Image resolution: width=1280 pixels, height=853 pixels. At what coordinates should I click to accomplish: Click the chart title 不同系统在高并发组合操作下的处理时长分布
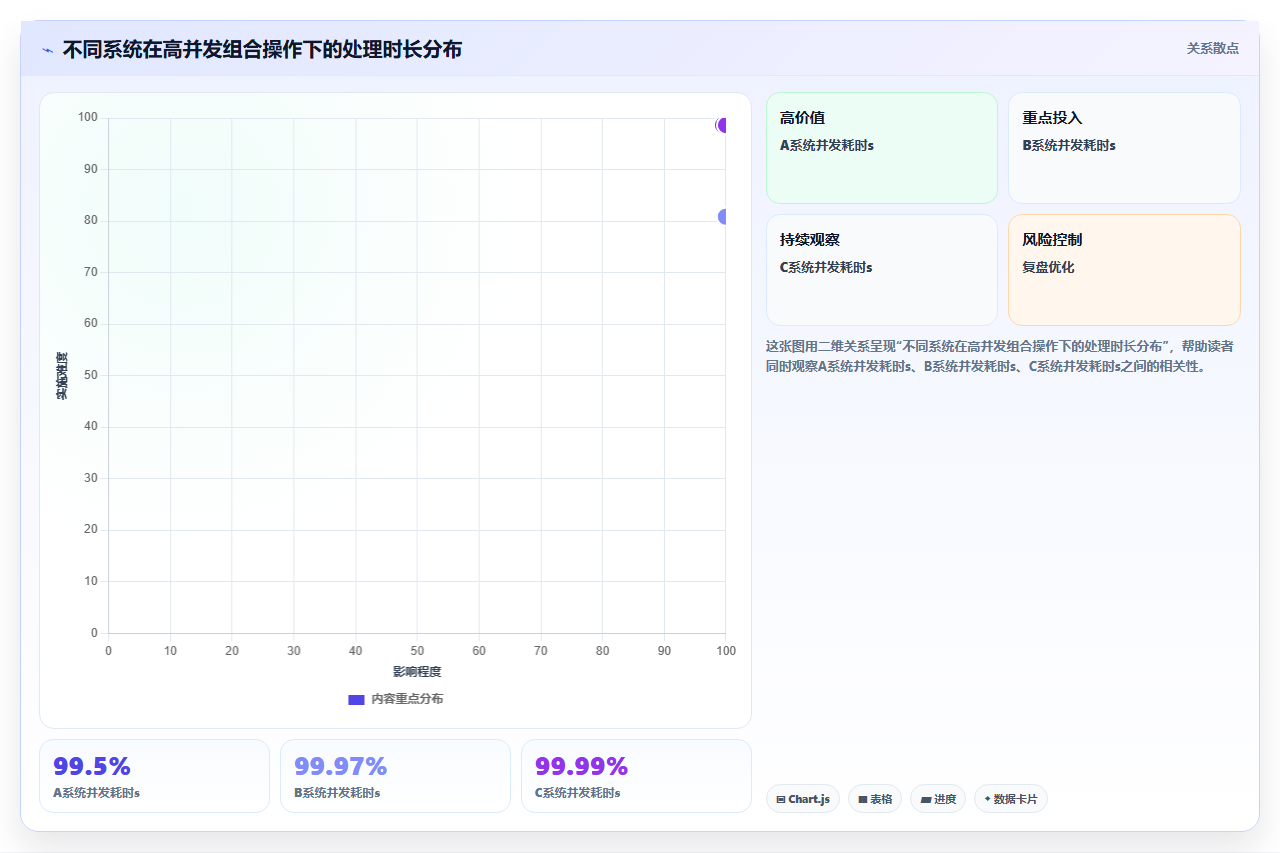click(262, 49)
